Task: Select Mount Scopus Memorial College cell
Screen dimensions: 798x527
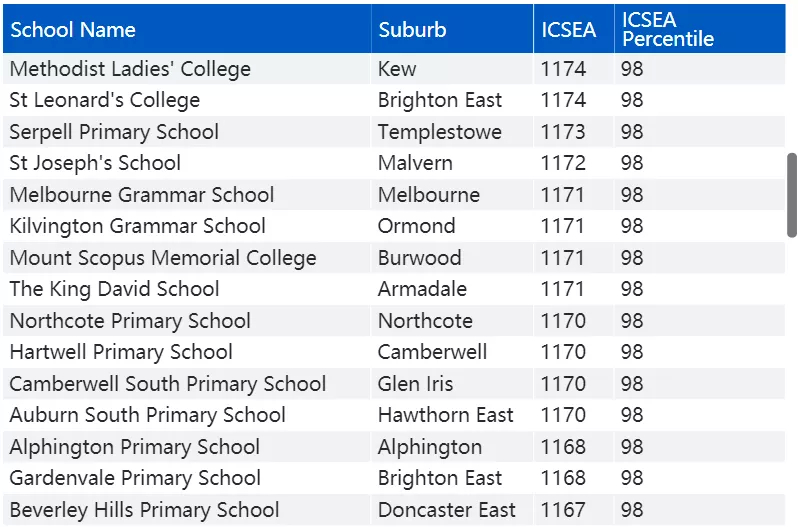Action: 163,258
